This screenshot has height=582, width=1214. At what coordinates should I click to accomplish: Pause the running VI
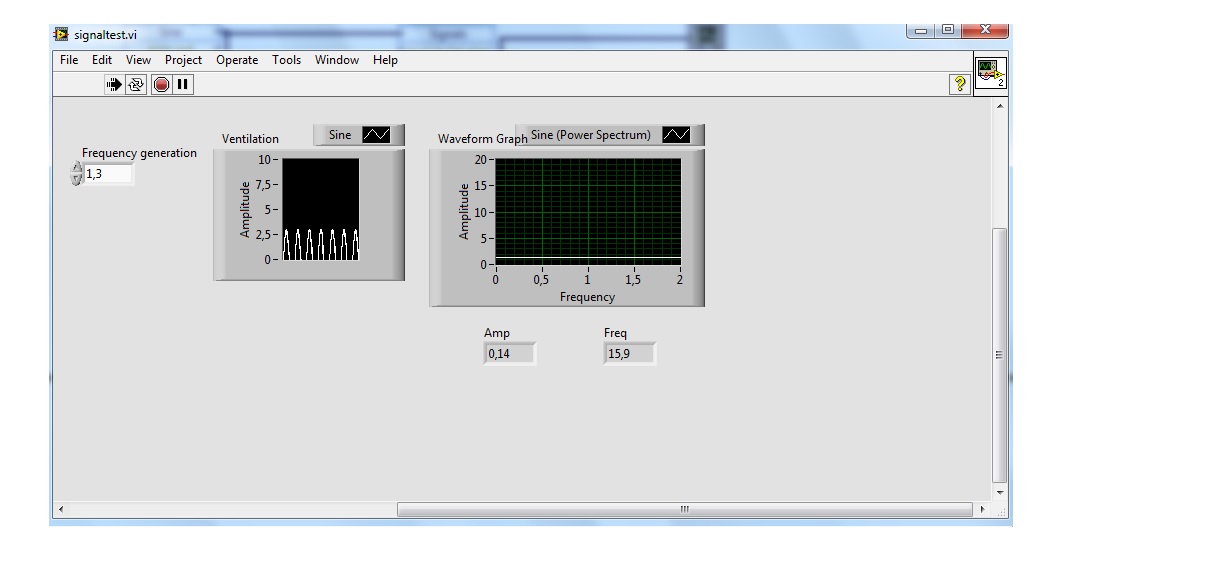click(183, 85)
